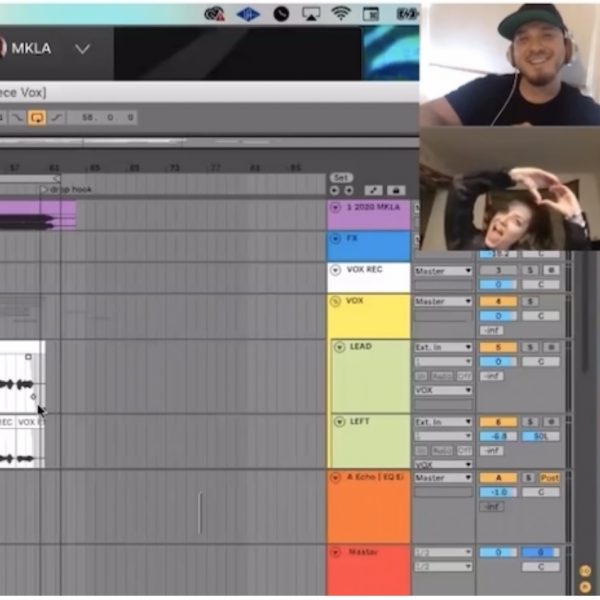Open the black clock menu bar icon
The image size is (600, 600).
pos(281,14)
